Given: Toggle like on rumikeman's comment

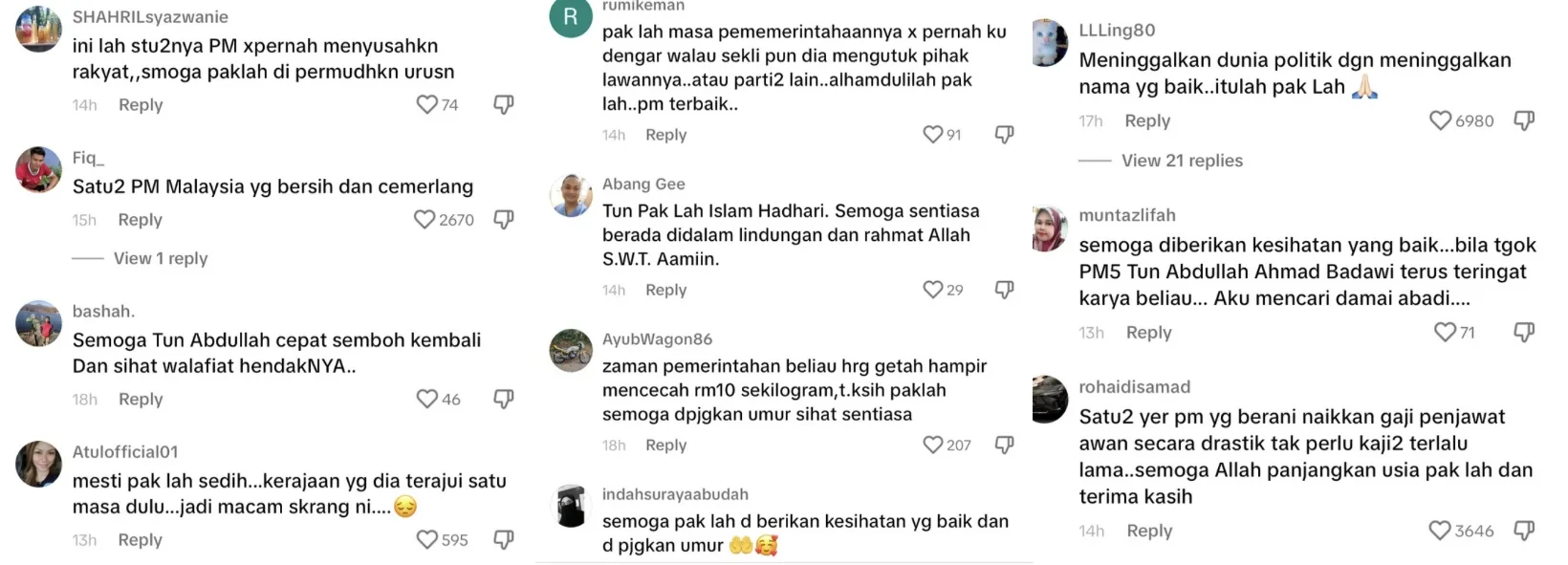Looking at the screenshot, I should coord(933,135).
